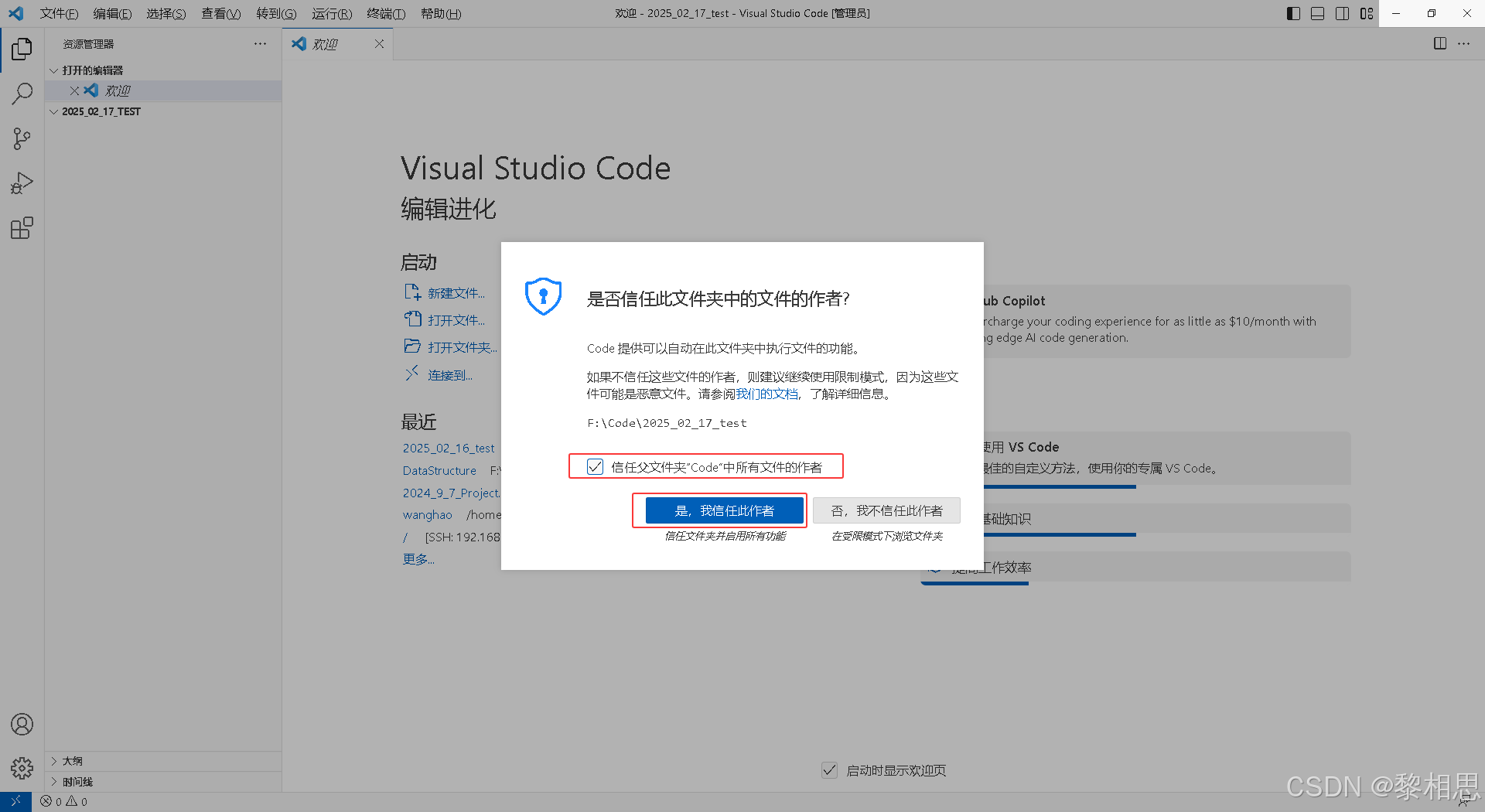
Task: Open the 运行 menu
Action: point(332,13)
